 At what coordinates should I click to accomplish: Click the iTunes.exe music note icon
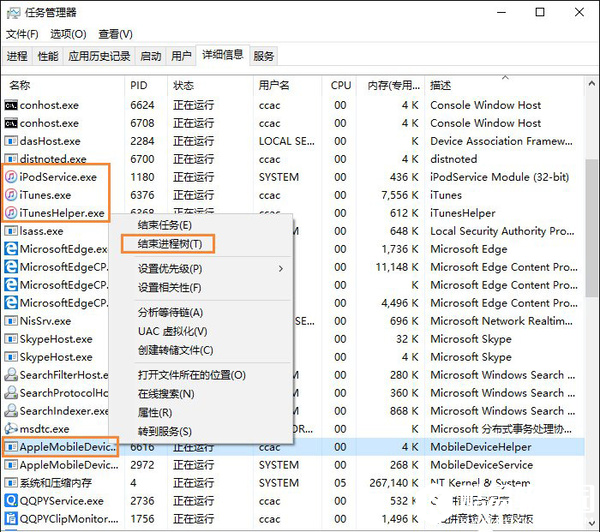[x=11, y=195]
